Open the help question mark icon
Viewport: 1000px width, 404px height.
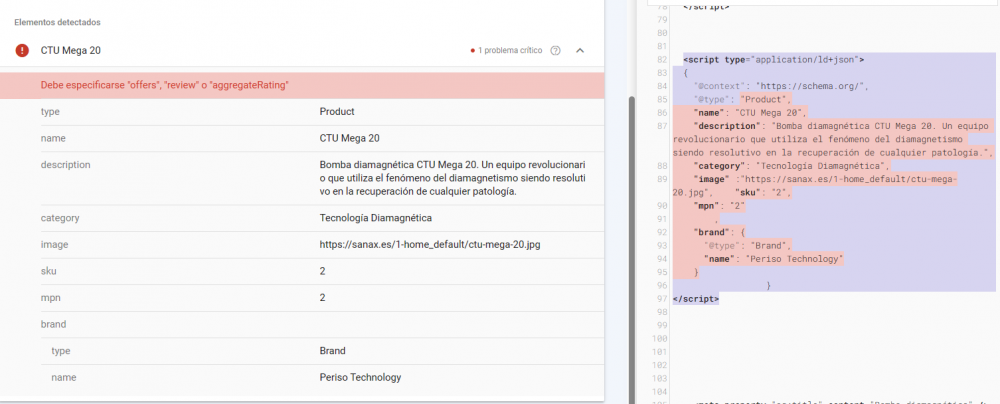(x=555, y=50)
